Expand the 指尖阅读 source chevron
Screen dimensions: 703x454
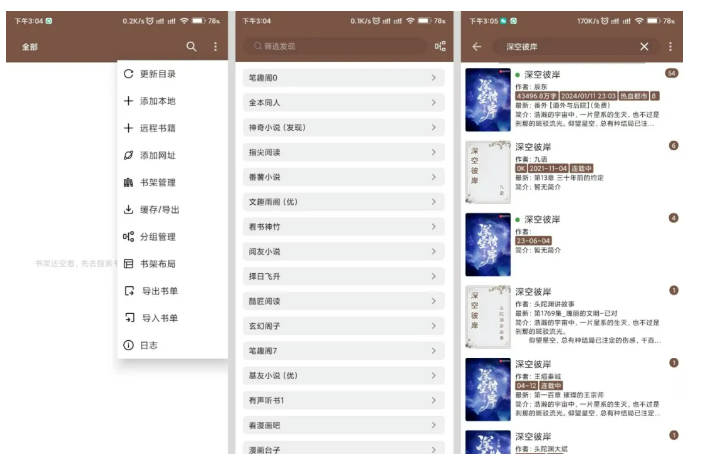coord(434,152)
